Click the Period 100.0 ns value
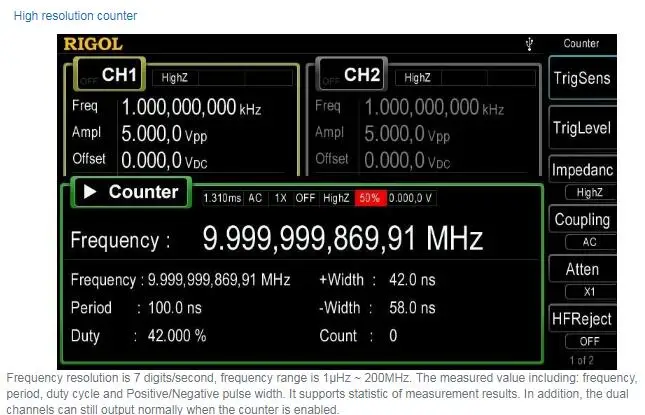 tap(175, 308)
